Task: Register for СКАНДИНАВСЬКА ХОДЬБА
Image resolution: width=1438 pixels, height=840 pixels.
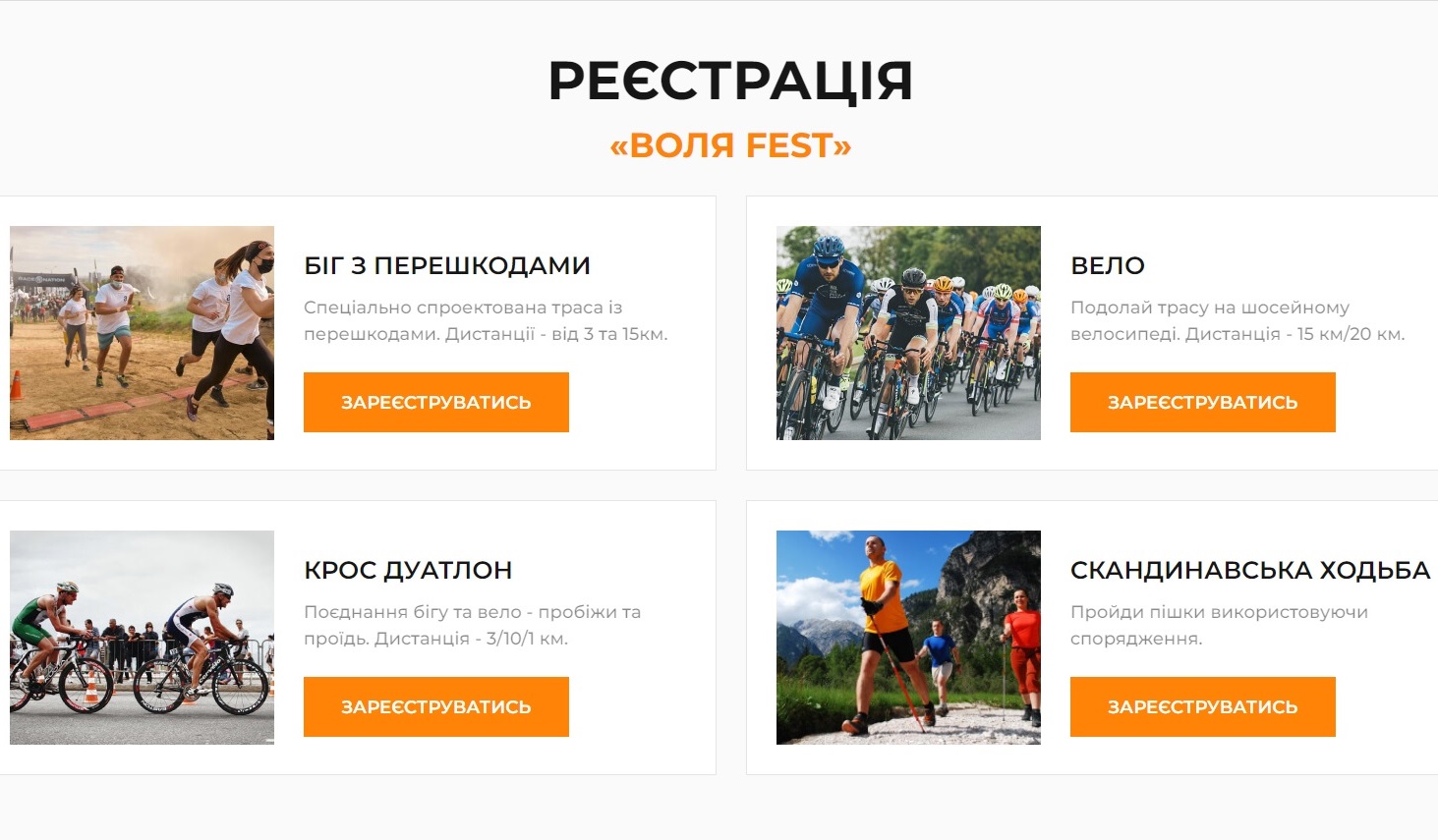Action: (1202, 706)
